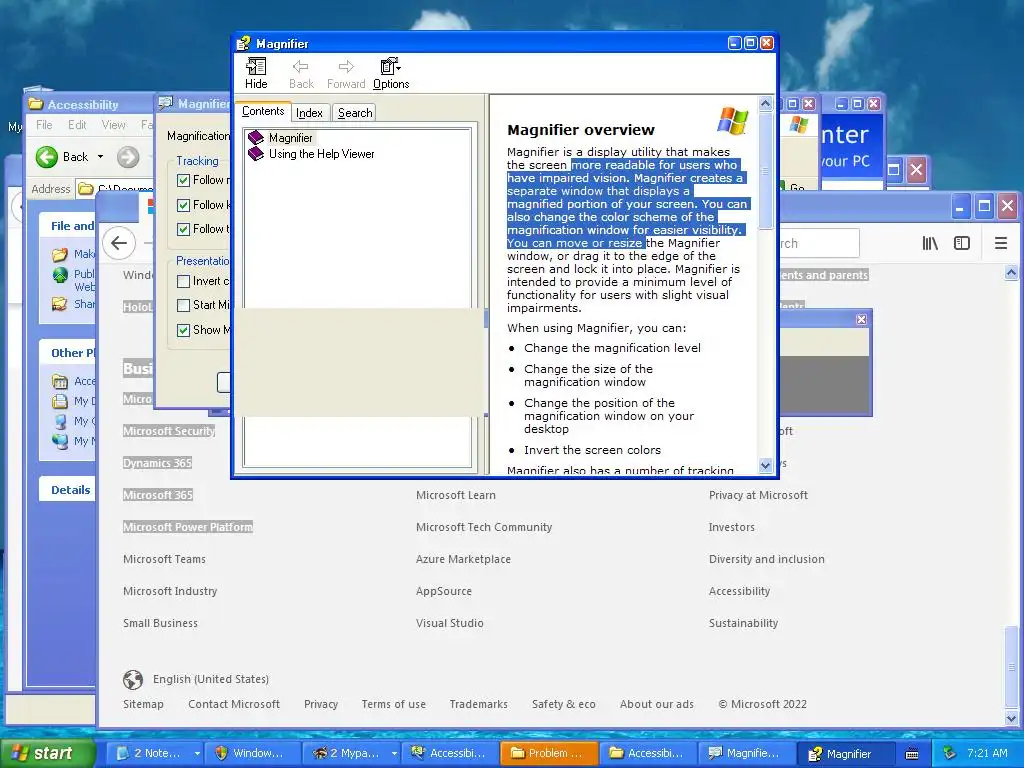This screenshot has width=1024, height=768.
Task: Open the Microsoft Teams link
Action: click(x=164, y=559)
